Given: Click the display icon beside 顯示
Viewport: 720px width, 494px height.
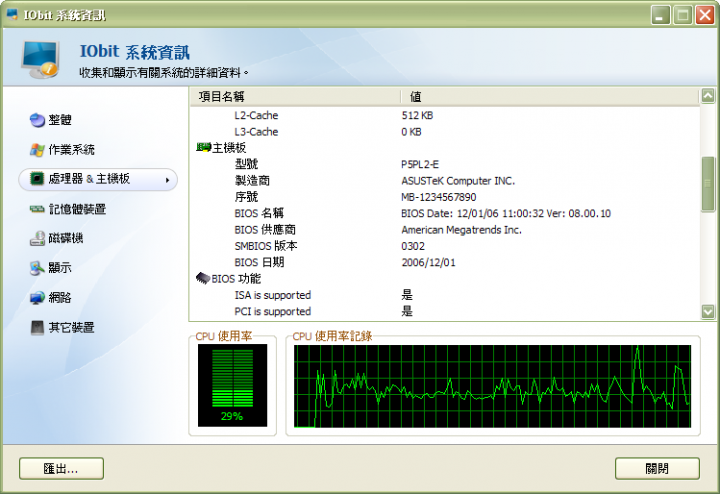Looking at the screenshot, I should (37, 268).
